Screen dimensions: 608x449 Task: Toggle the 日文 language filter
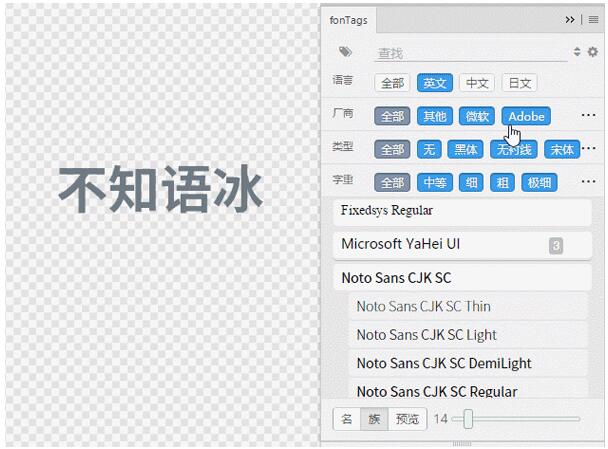519,83
